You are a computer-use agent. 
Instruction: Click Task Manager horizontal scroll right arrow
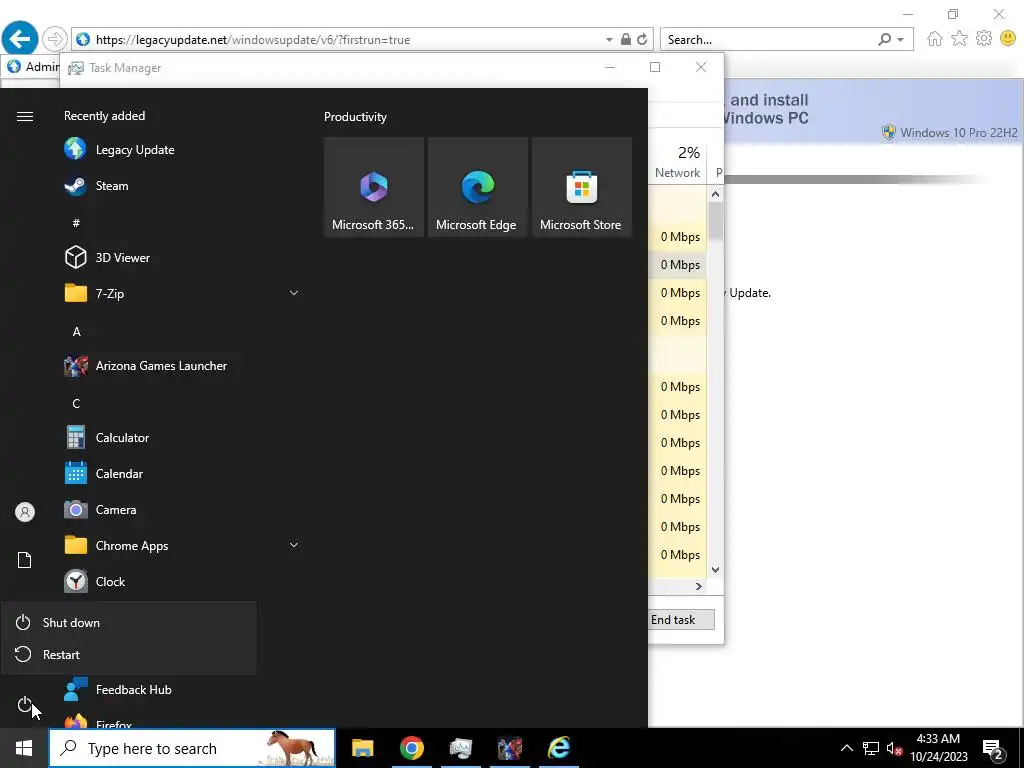click(699, 586)
